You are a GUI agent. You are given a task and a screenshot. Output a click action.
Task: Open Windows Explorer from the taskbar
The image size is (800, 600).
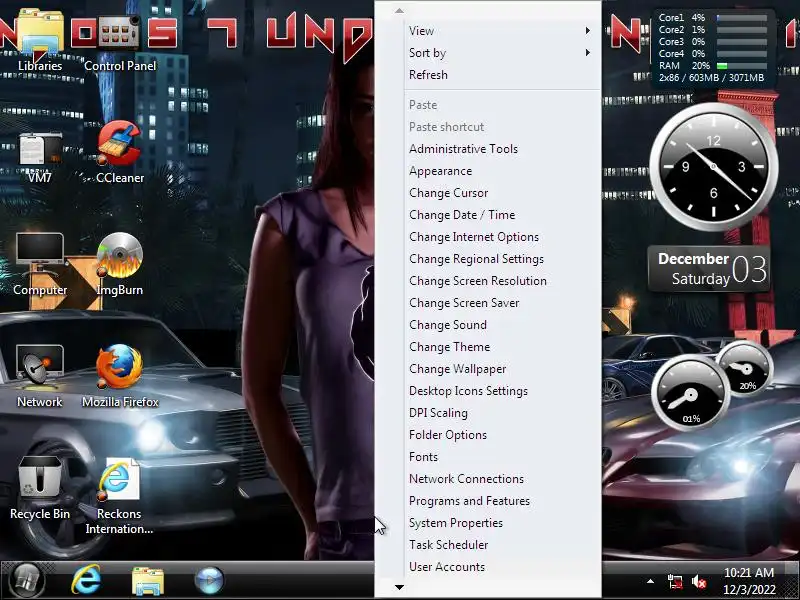pyautogui.click(x=147, y=581)
